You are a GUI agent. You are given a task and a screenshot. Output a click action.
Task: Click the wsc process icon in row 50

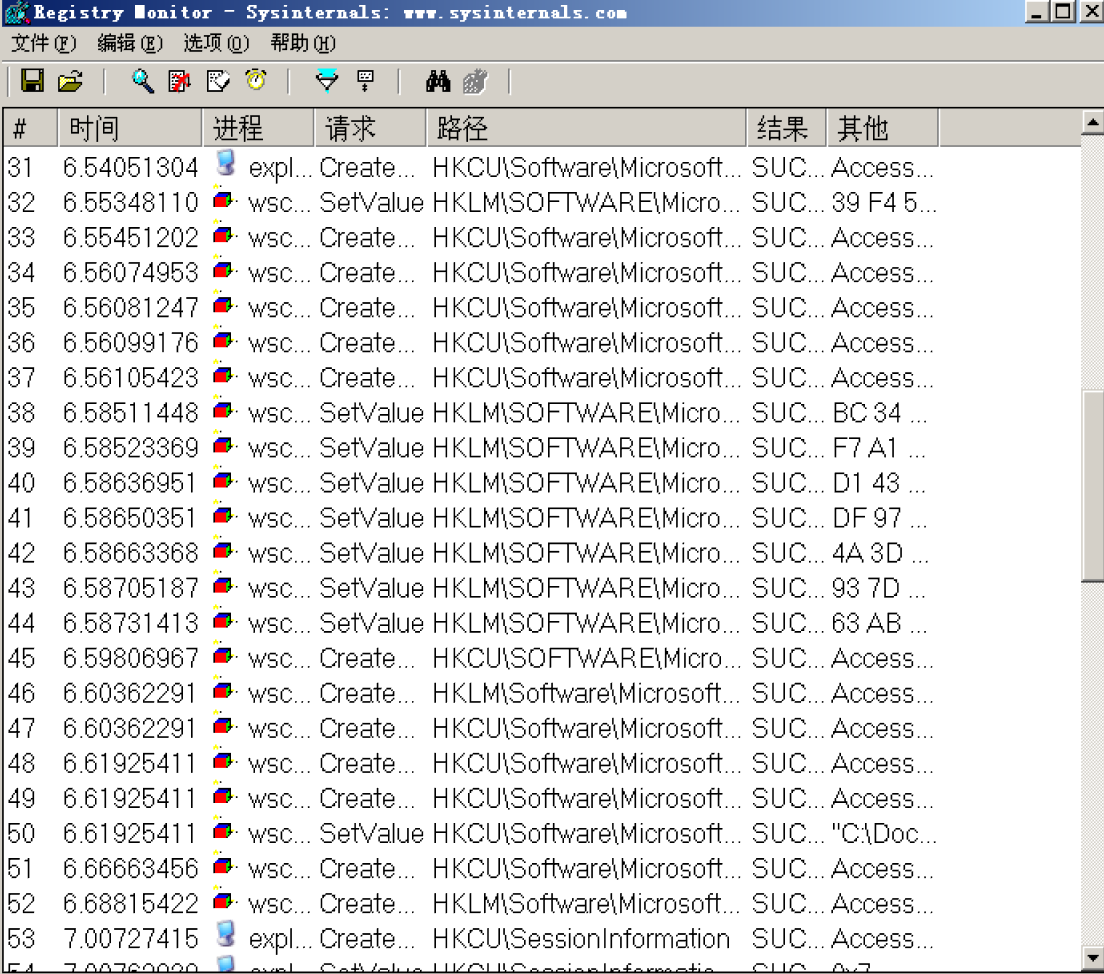tap(225, 831)
